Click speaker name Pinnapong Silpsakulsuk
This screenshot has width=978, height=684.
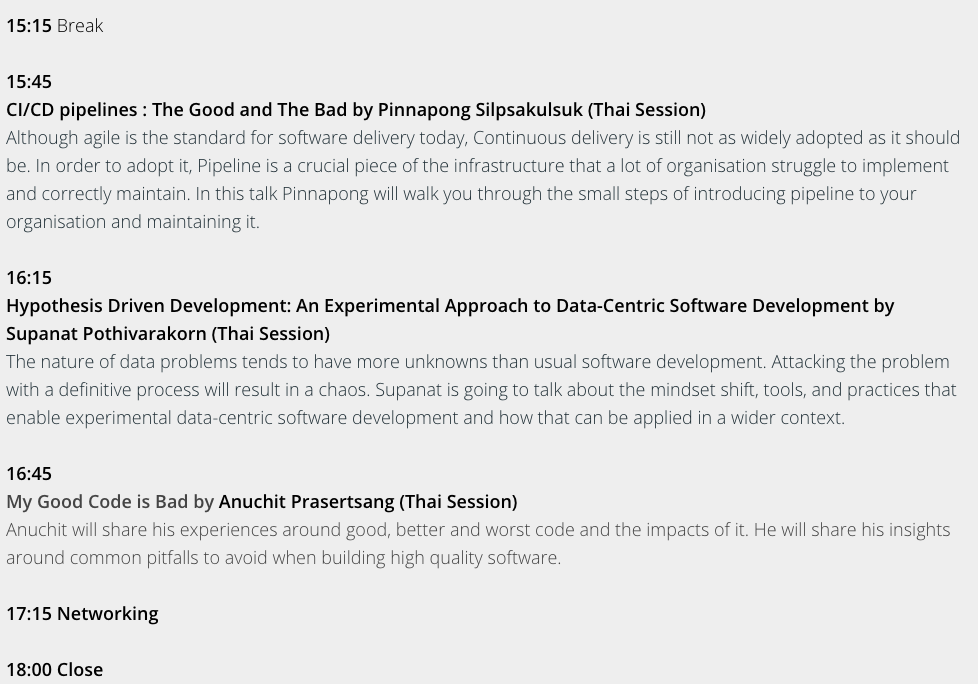480,110
